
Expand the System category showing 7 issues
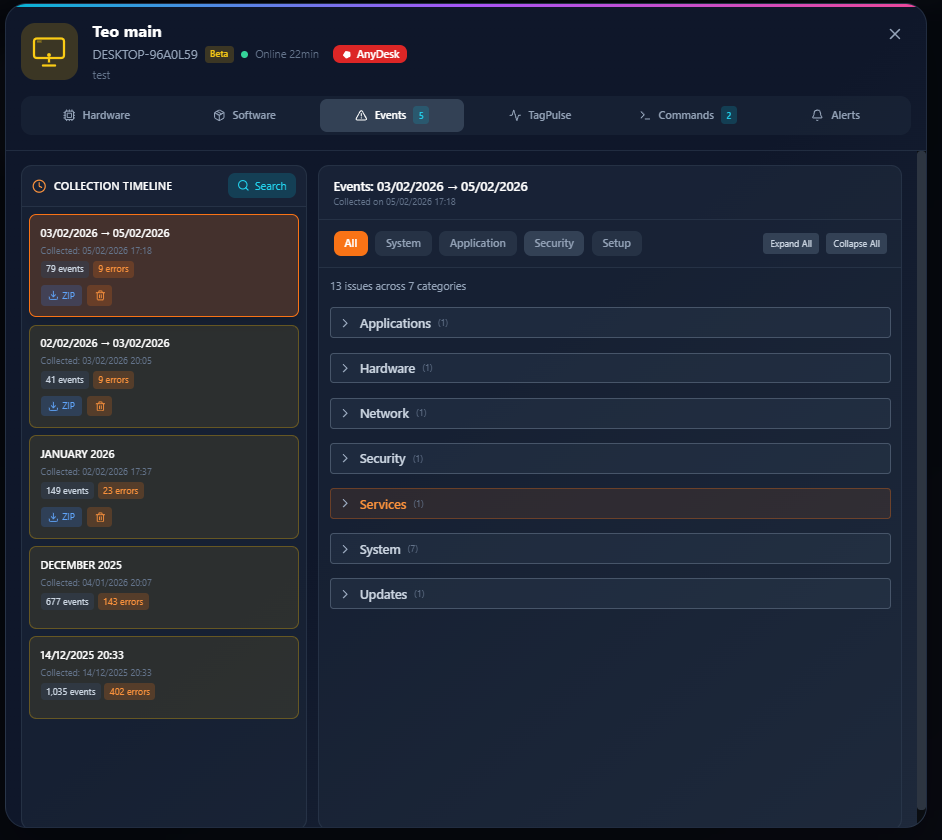tap(610, 548)
